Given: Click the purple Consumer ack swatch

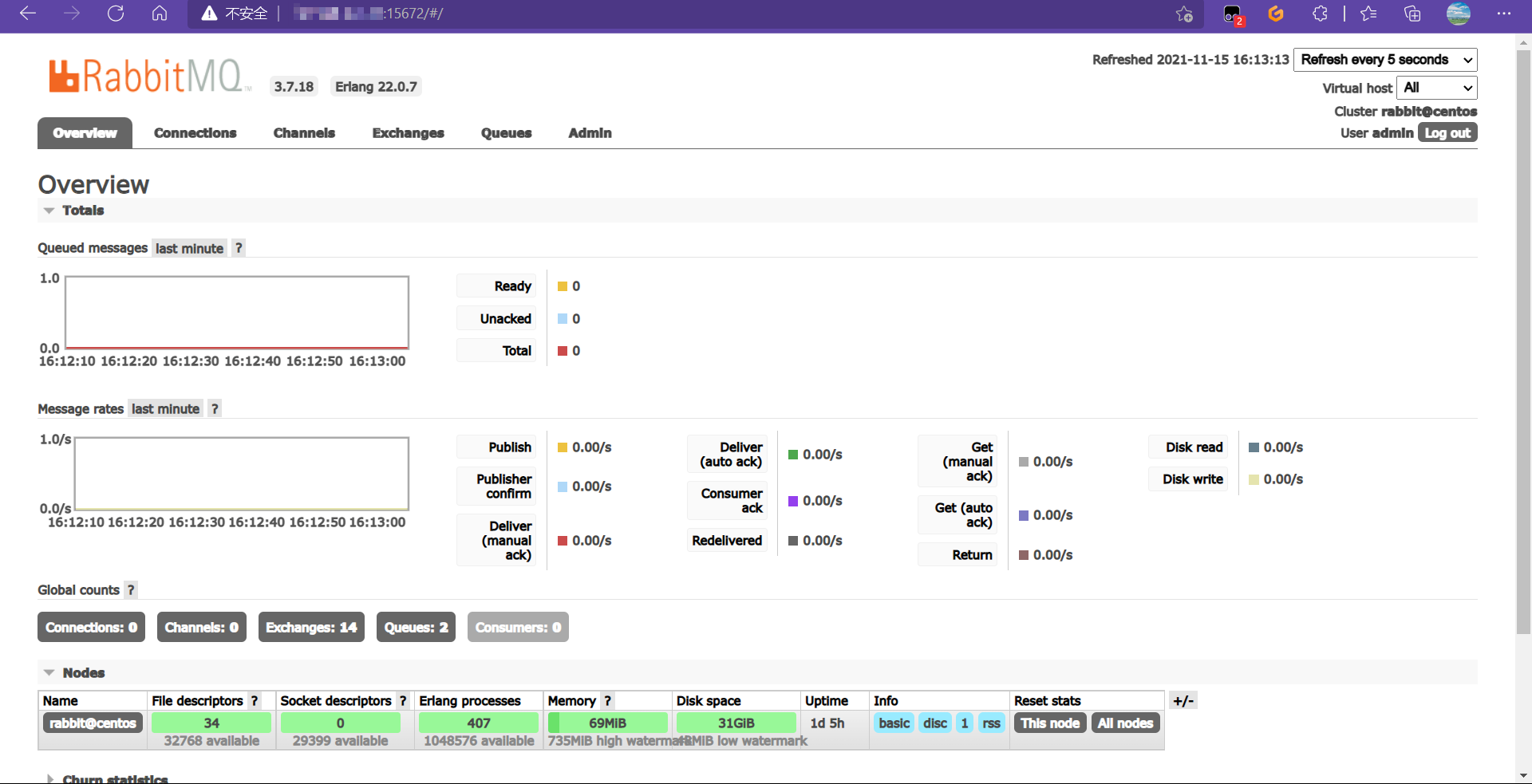Looking at the screenshot, I should pos(793,501).
